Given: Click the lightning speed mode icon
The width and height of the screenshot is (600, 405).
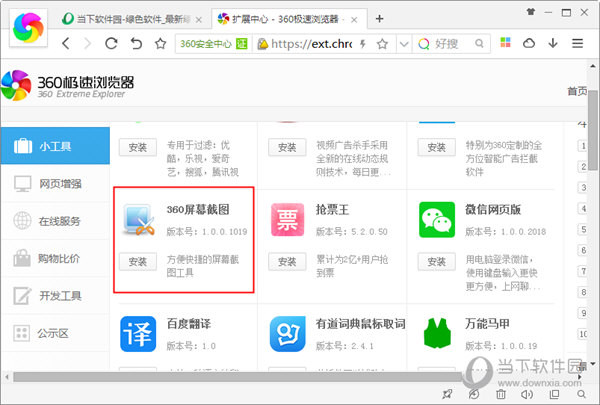Looking at the screenshot, I should 363,44.
